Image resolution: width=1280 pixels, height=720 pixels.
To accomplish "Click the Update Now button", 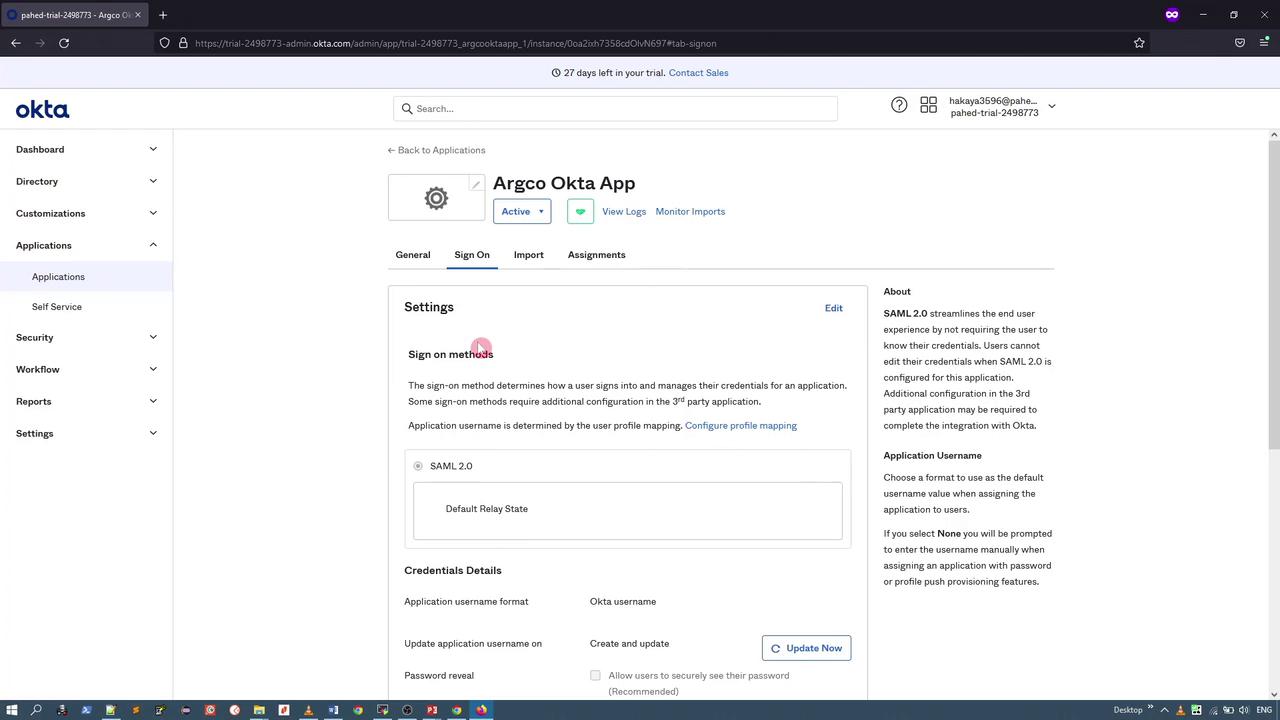I will pyautogui.click(x=806, y=648).
